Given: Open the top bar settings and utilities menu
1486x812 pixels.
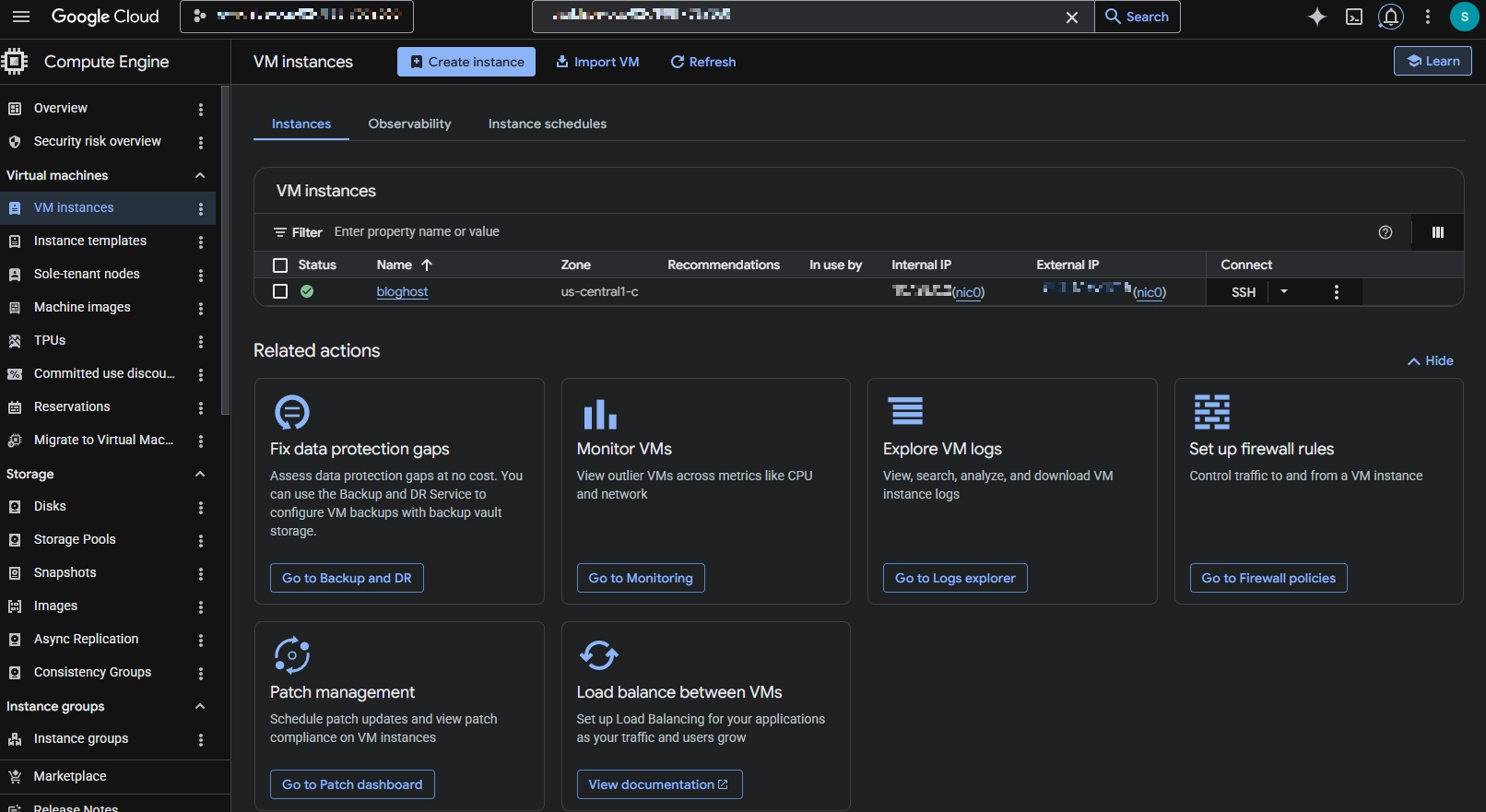Looking at the screenshot, I should coord(1428,17).
